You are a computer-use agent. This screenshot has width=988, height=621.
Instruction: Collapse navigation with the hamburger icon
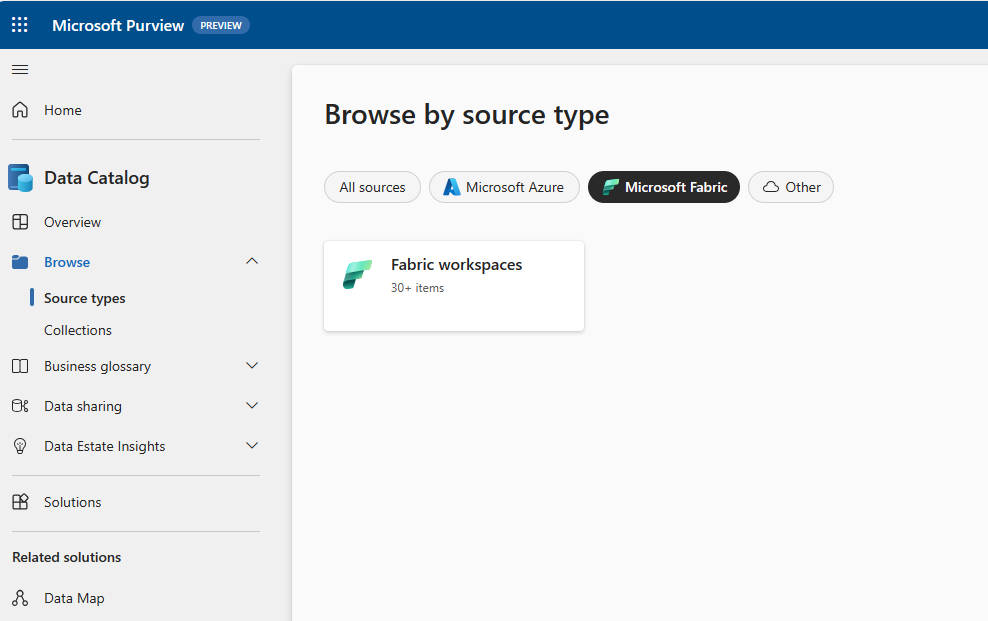tap(20, 69)
